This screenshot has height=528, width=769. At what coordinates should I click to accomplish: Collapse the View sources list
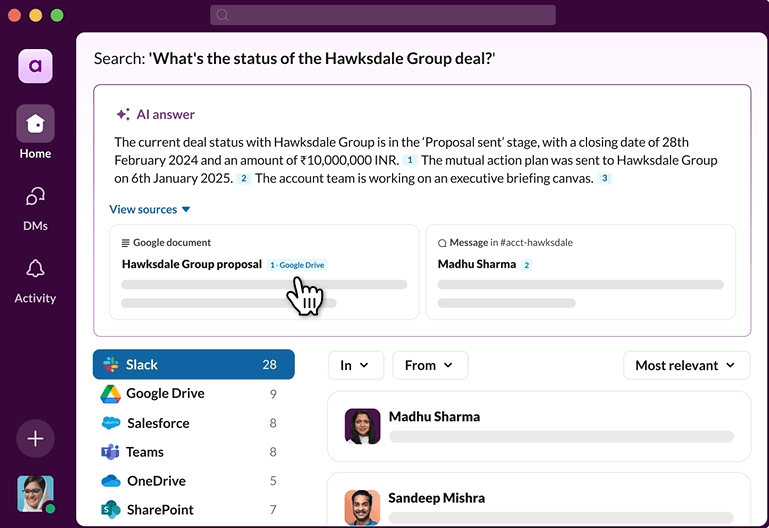150,209
